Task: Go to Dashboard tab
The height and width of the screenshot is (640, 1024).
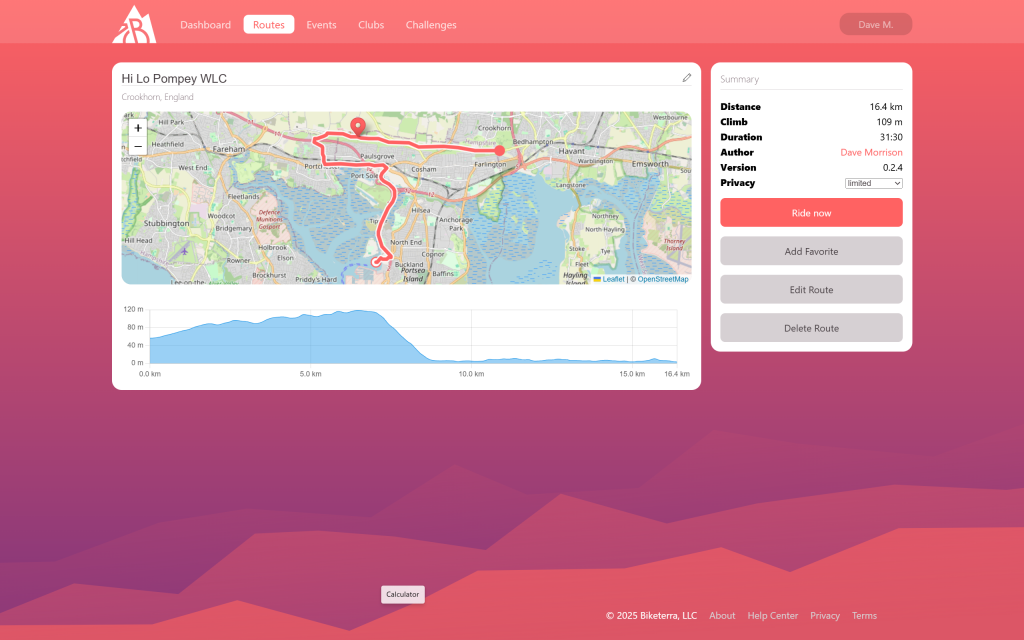Action: click(x=205, y=25)
